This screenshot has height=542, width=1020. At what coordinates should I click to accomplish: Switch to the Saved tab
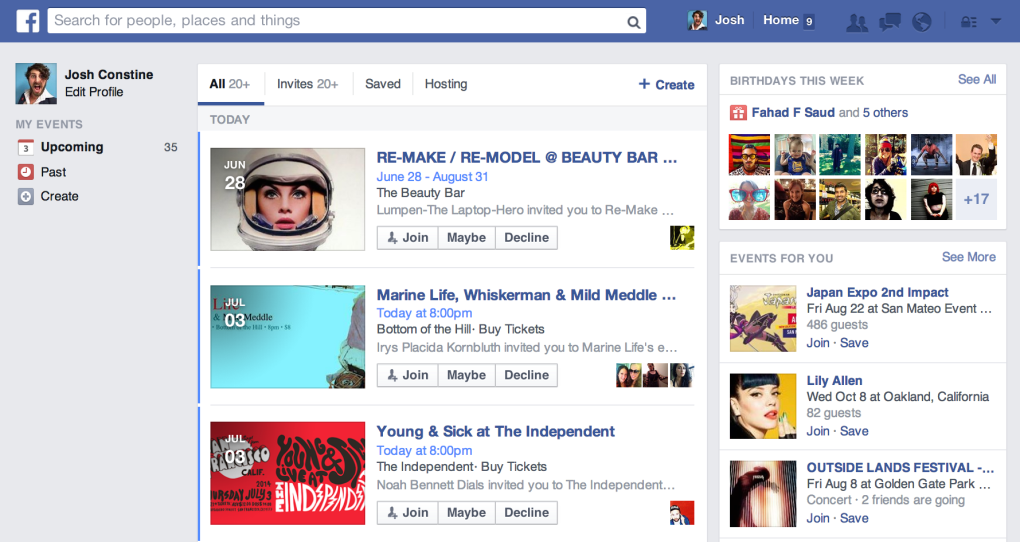[382, 84]
